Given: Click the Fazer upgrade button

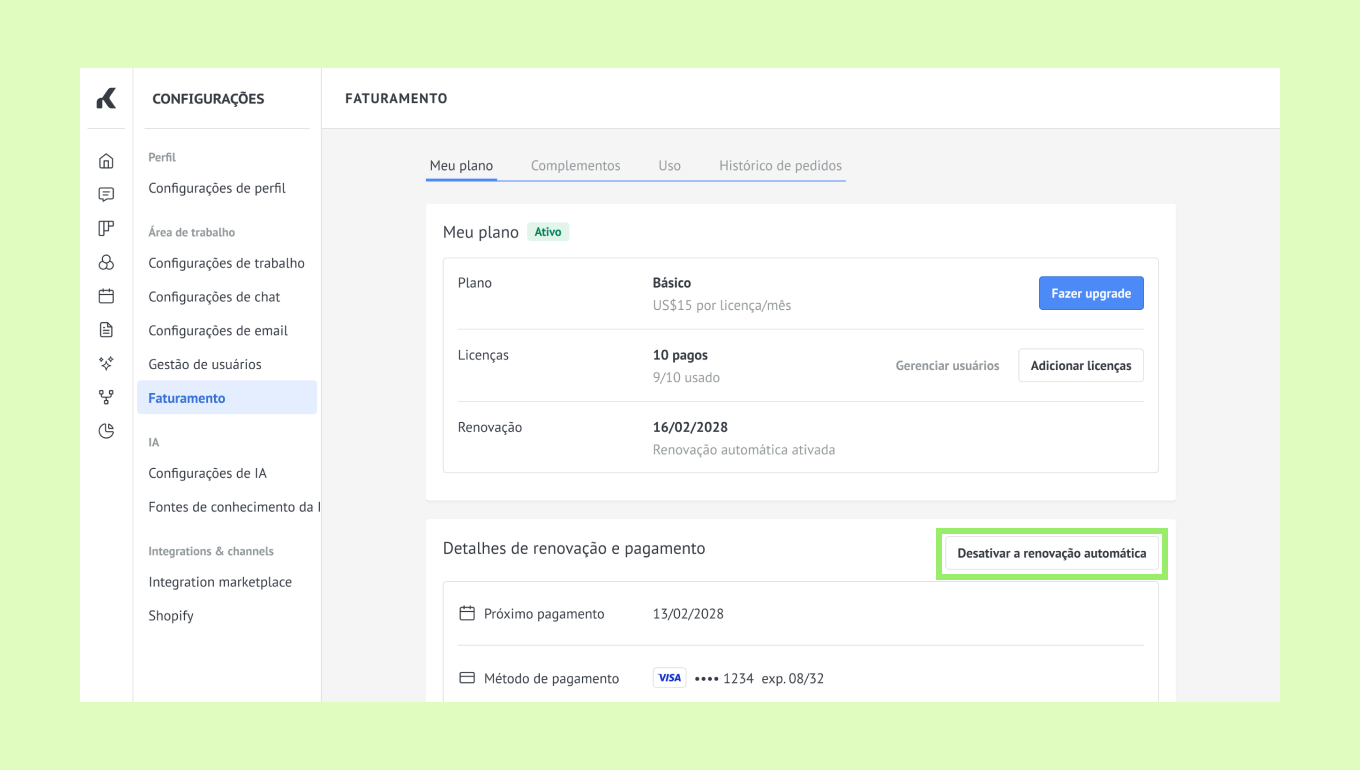Looking at the screenshot, I should [1091, 294].
